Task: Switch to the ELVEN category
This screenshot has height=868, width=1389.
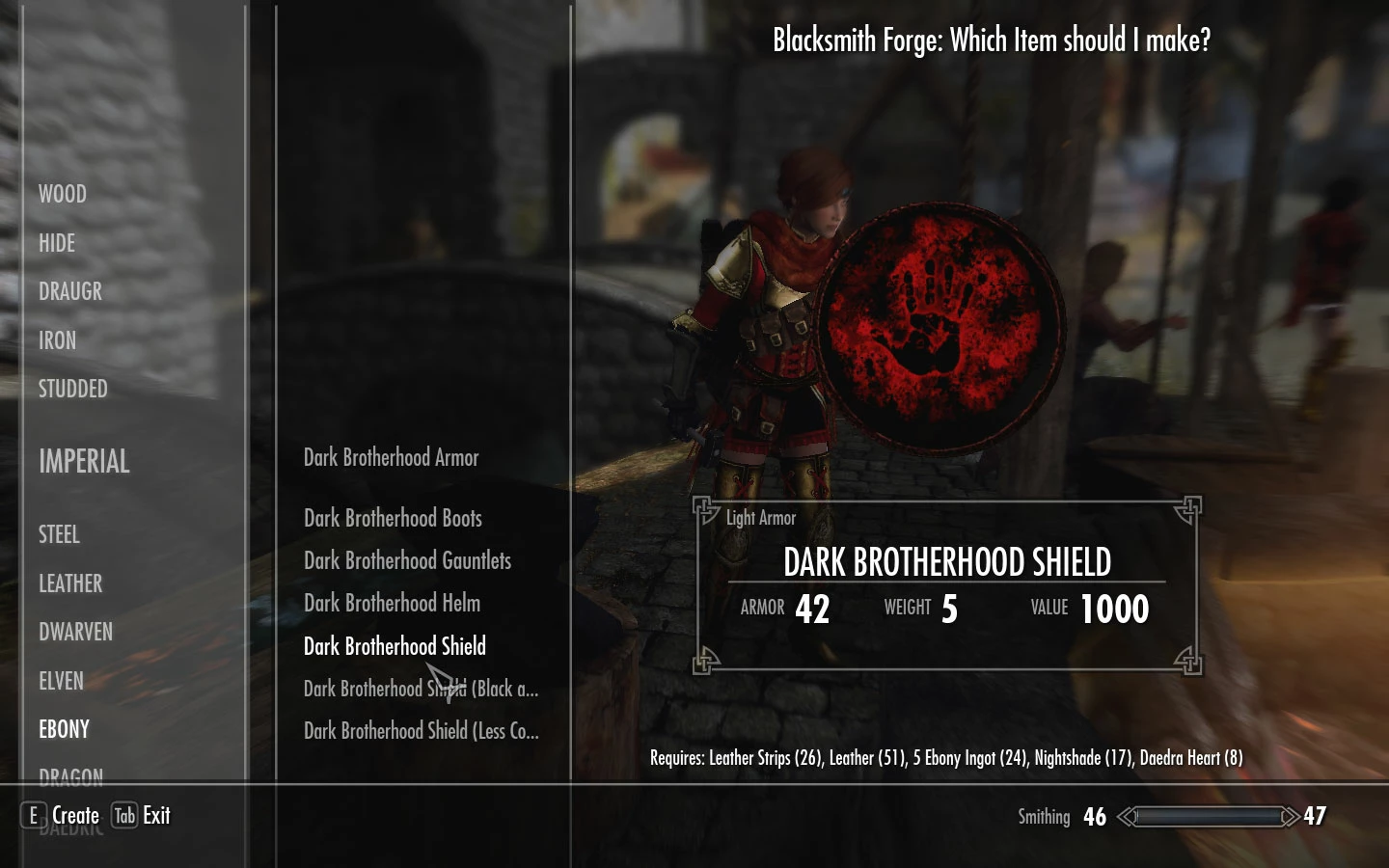Action: tap(61, 681)
